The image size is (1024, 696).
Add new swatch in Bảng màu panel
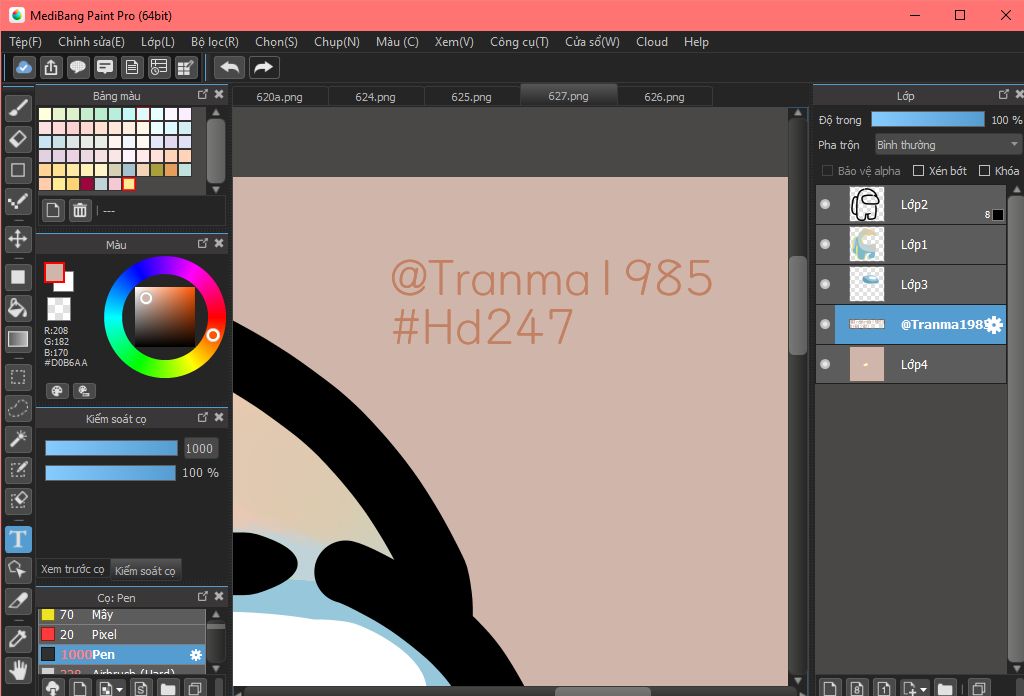[53, 210]
